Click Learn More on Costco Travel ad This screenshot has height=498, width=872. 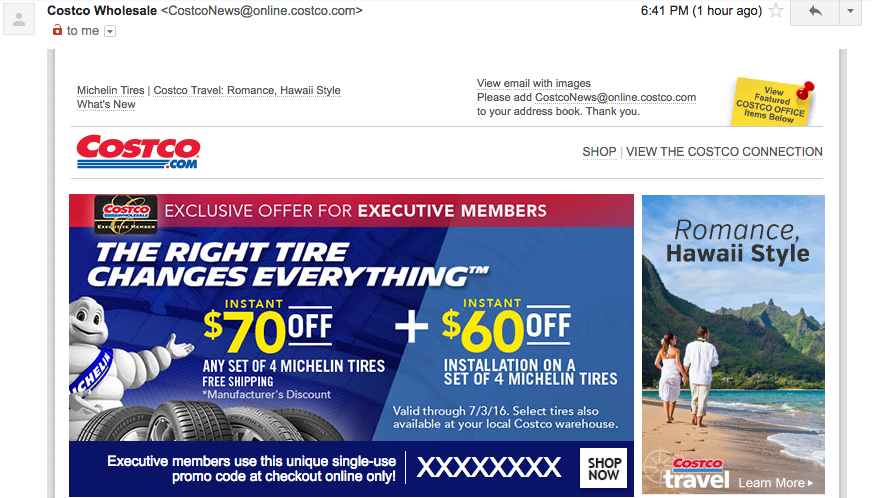pos(775,483)
